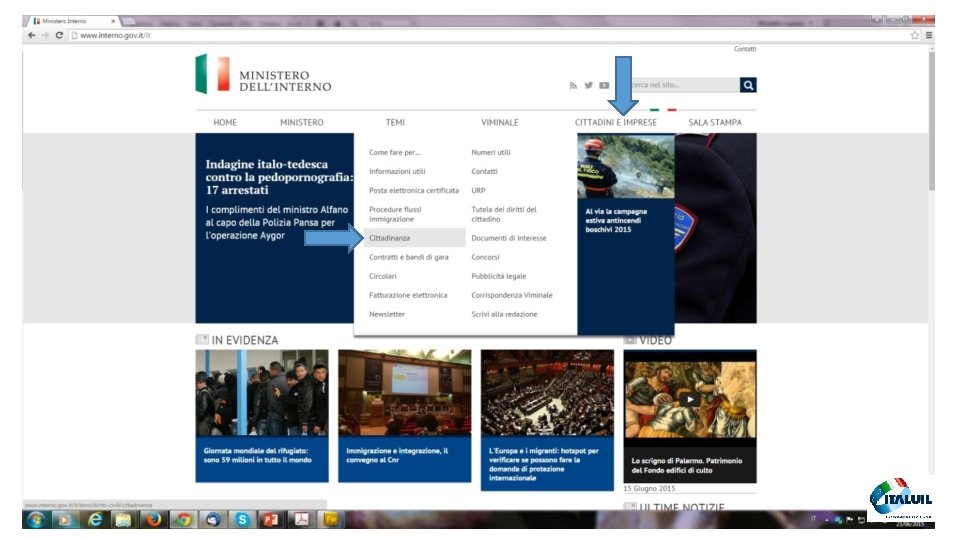Image resolution: width=960 pixels, height=540 pixels.
Task: Click the Ministero dell'Interno logo
Action: [263, 75]
